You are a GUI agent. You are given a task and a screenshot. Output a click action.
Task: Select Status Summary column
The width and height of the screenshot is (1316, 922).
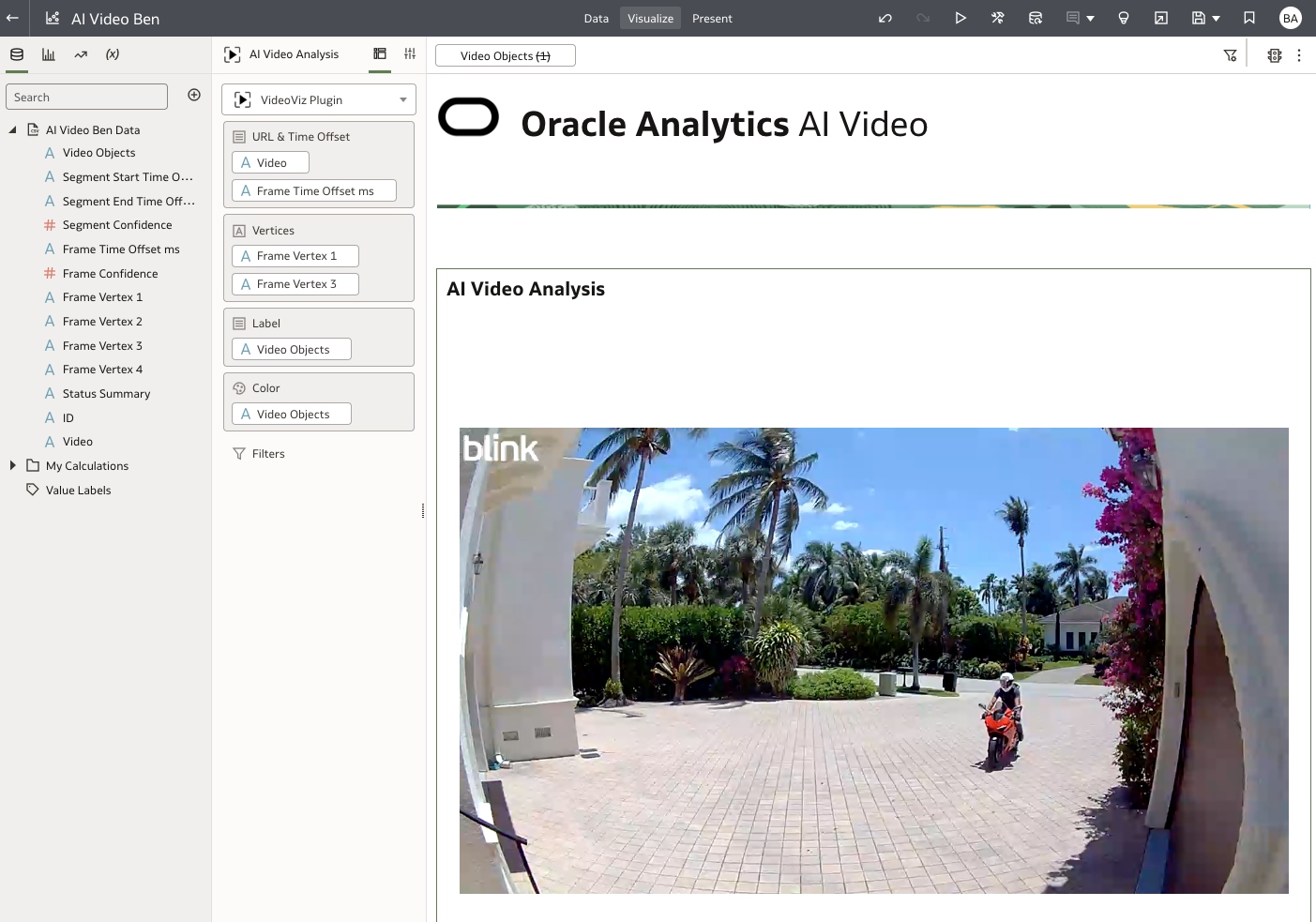point(106,394)
